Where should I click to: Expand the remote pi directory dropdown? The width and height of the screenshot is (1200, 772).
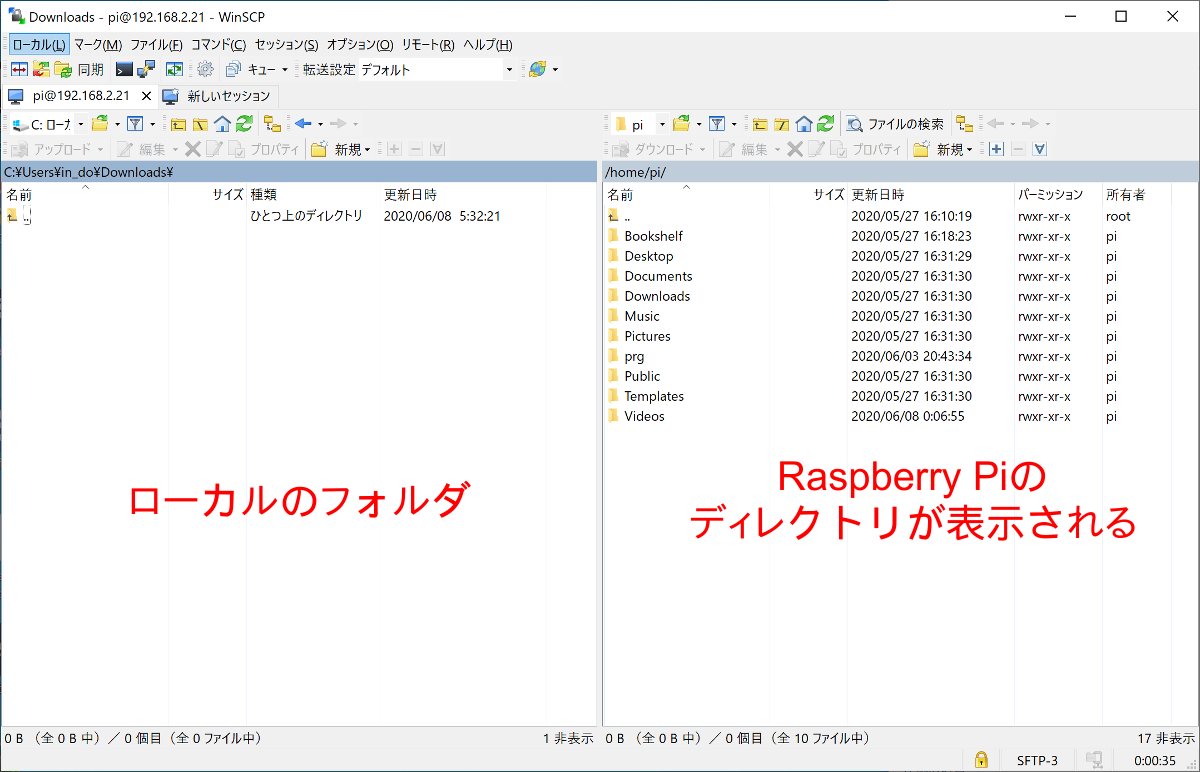[661, 124]
